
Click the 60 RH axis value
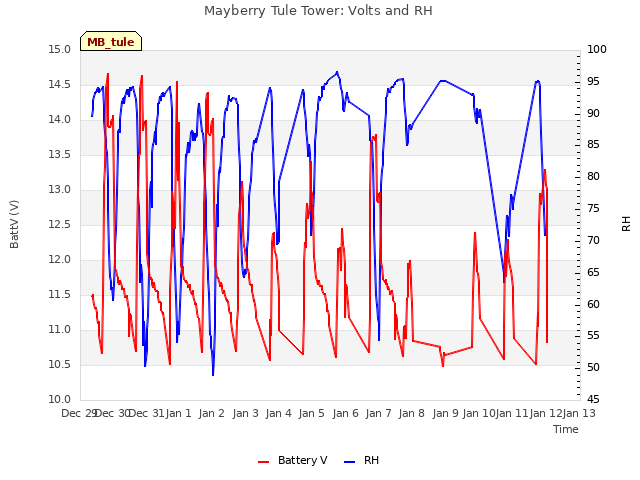[593, 304]
